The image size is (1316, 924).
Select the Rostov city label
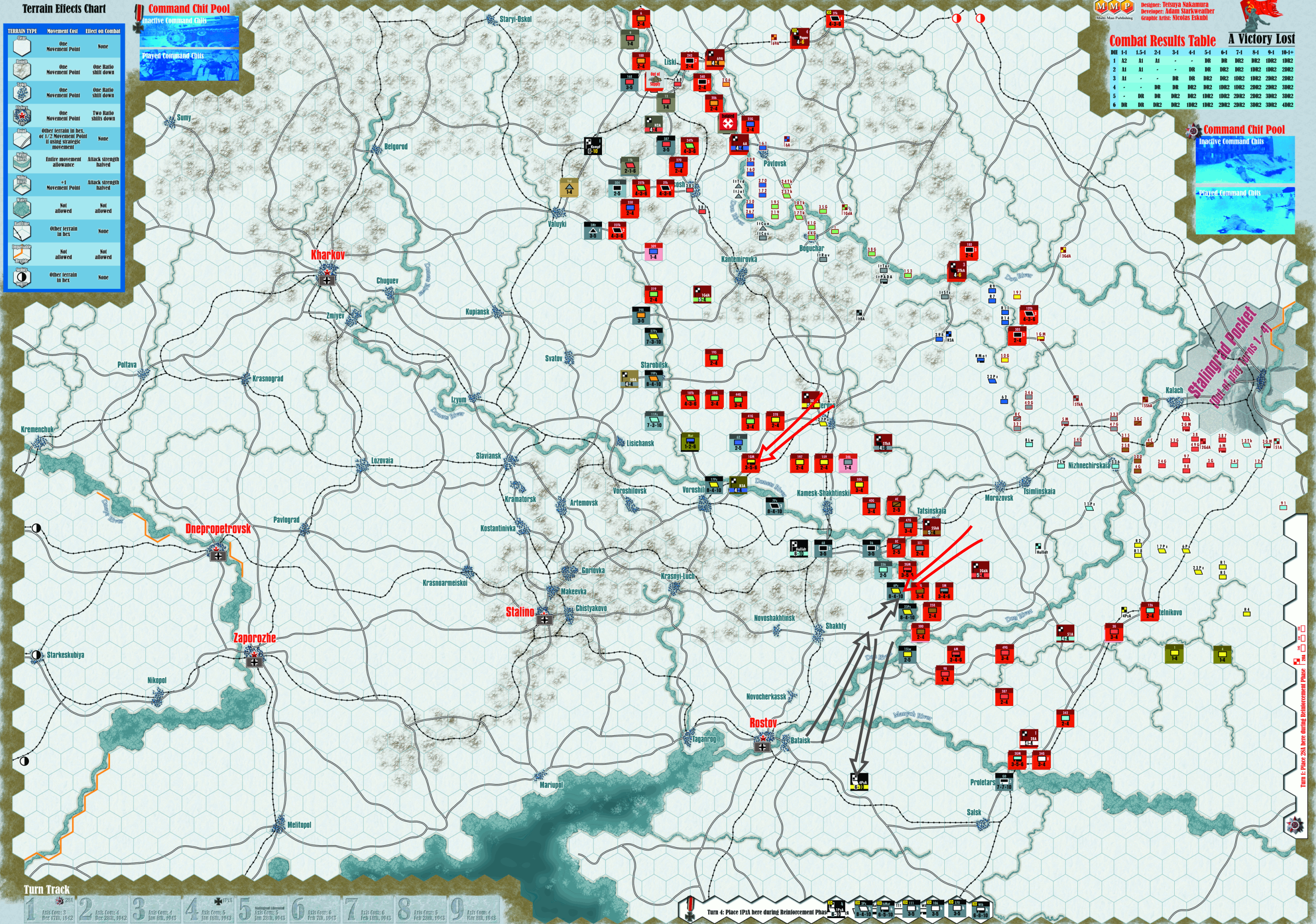point(763,723)
